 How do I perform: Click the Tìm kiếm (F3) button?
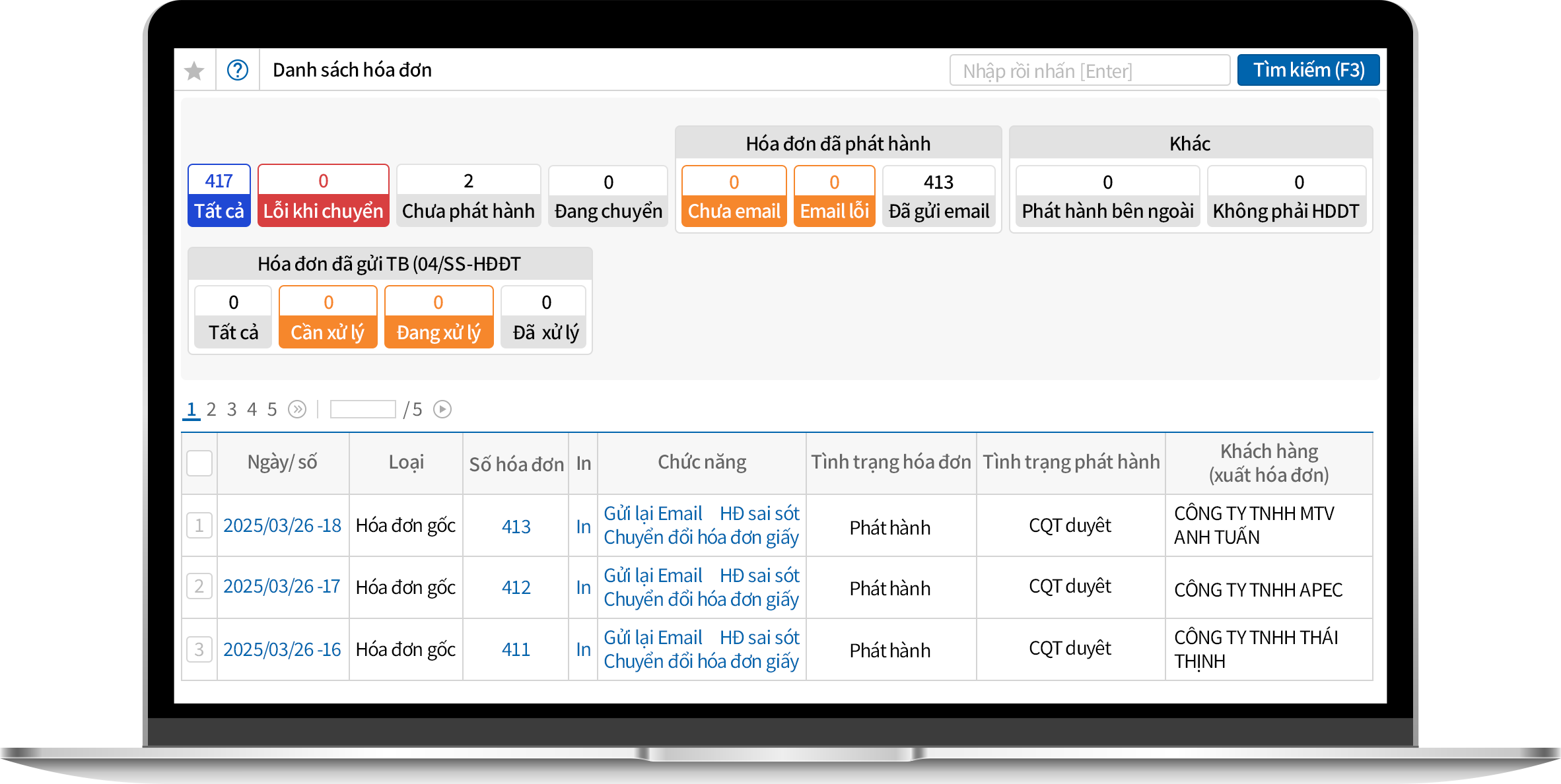pos(1308,70)
